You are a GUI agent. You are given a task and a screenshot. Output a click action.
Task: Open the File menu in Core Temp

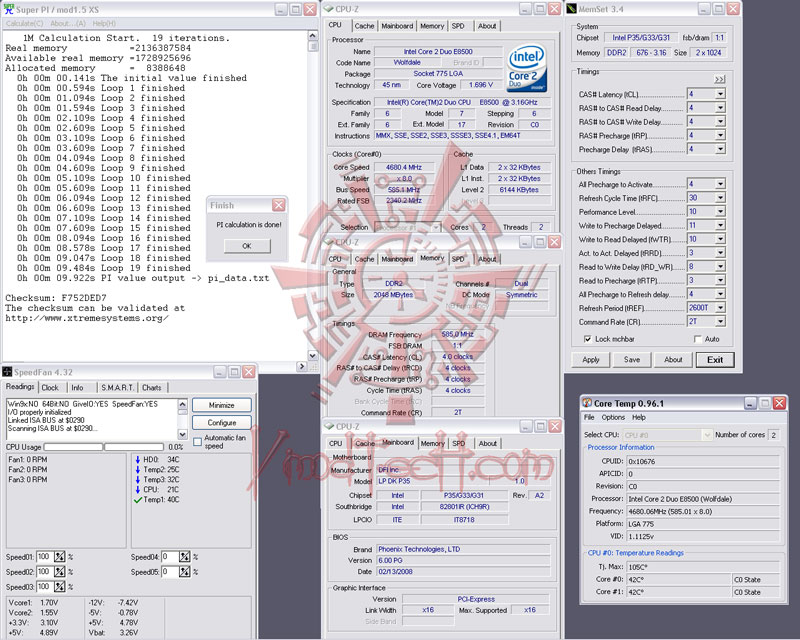point(589,417)
